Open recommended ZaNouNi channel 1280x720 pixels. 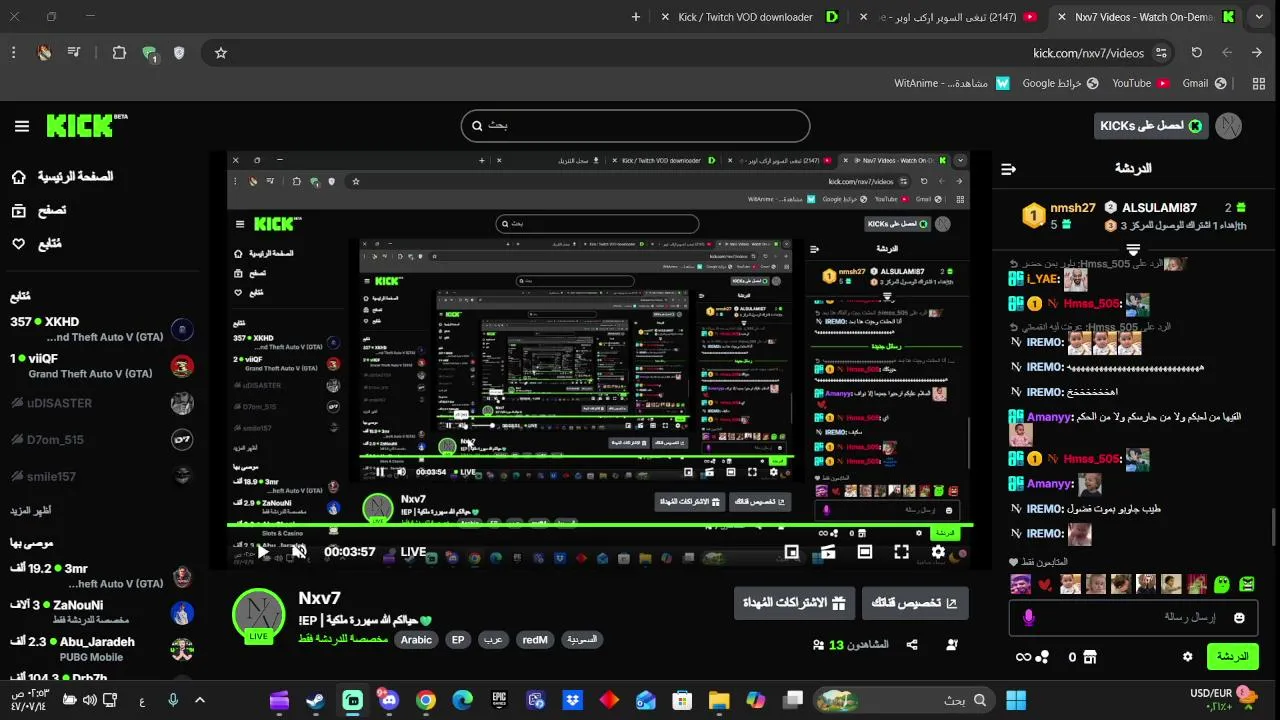coord(100,612)
